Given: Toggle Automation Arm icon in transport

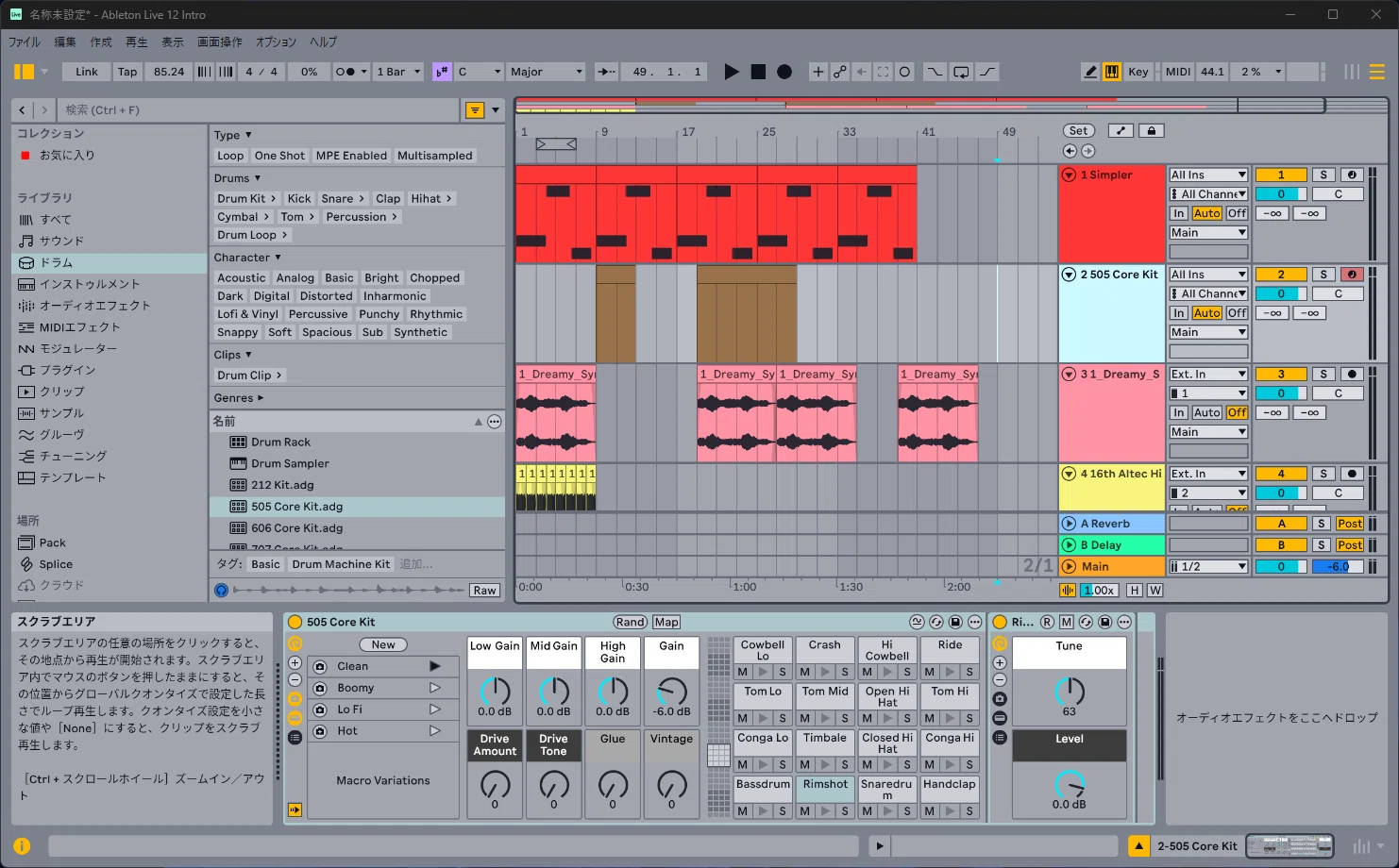Looking at the screenshot, I should point(839,72).
